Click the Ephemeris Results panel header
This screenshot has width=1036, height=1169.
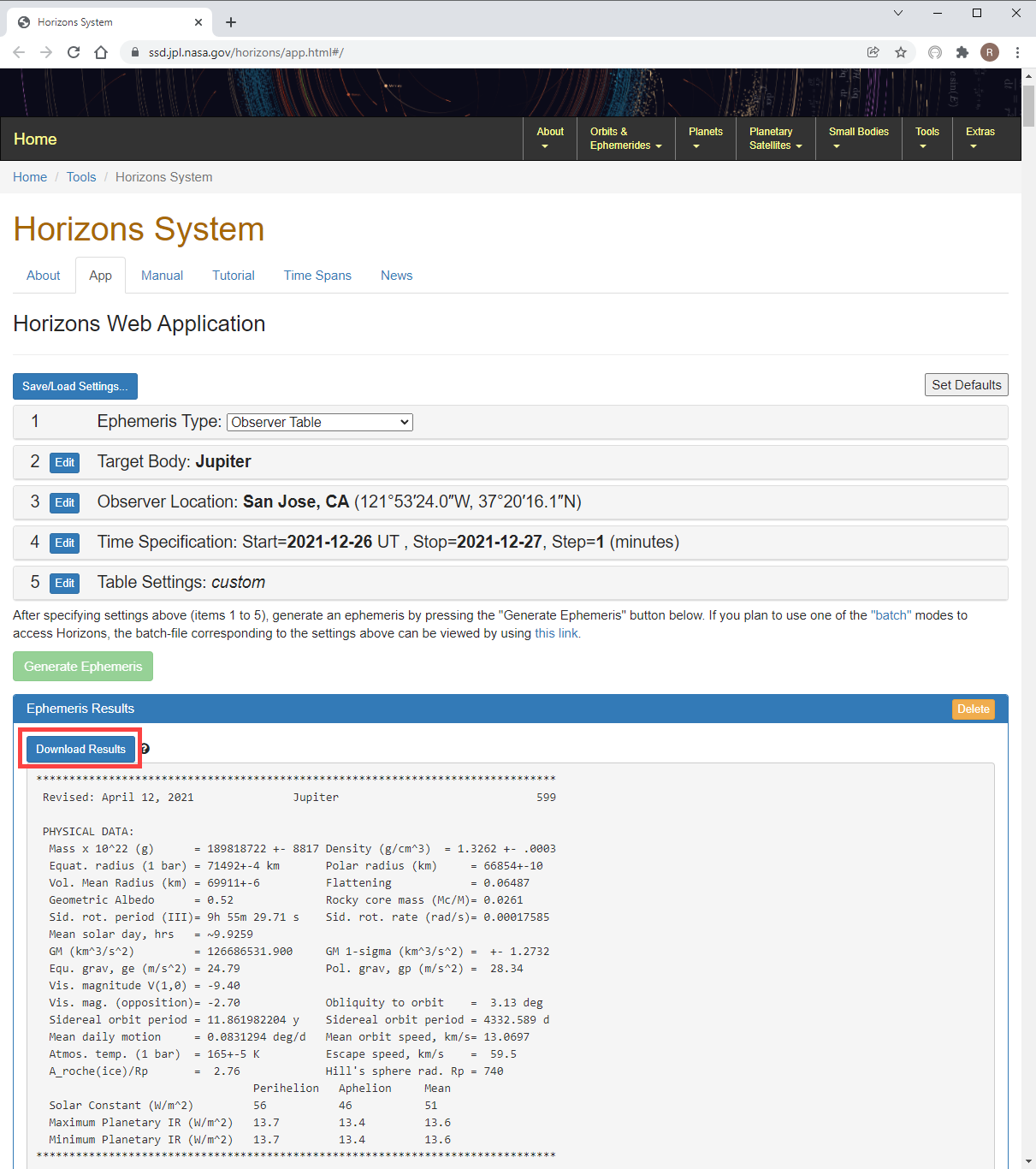coord(511,709)
